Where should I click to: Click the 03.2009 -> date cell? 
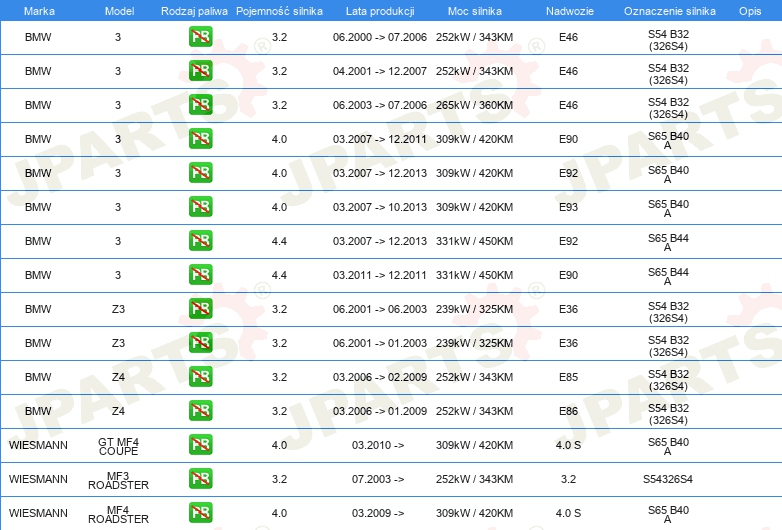pos(378,513)
